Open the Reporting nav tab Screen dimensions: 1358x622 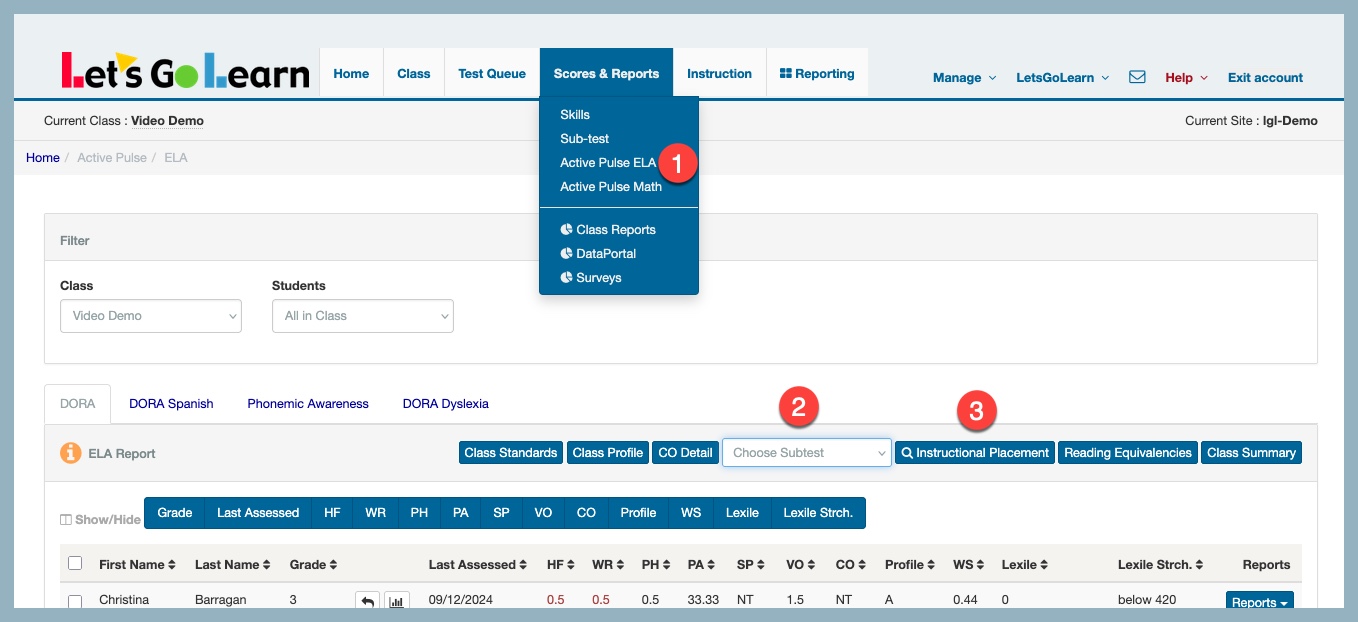click(817, 73)
